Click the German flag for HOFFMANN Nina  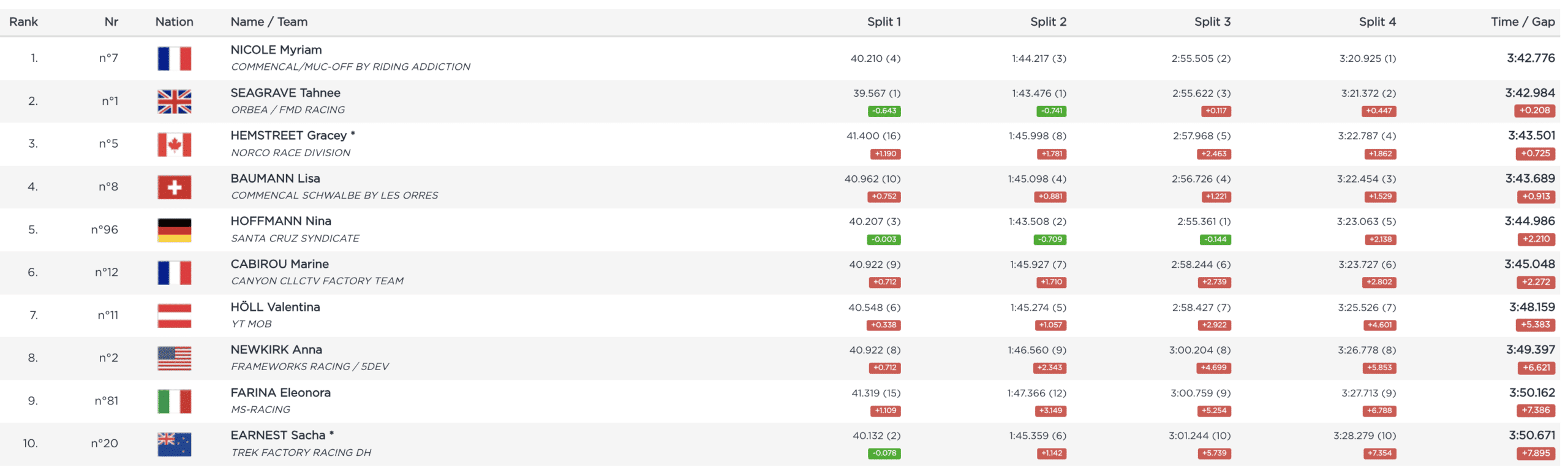[x=174, y=230]
